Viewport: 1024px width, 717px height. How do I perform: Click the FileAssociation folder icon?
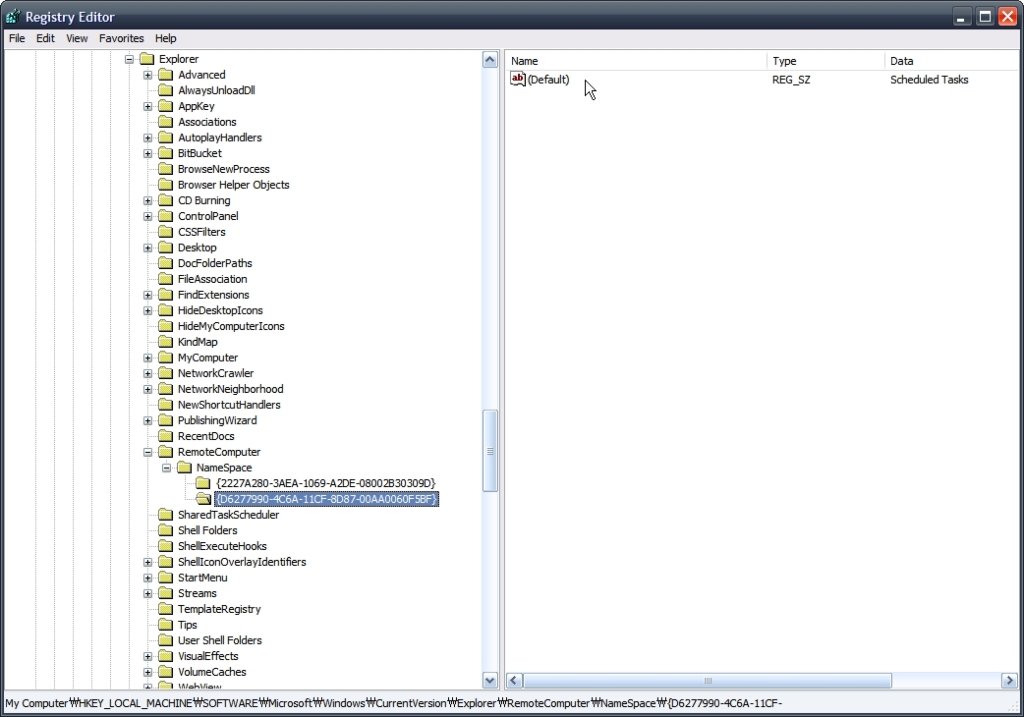(x=166, y=279)
